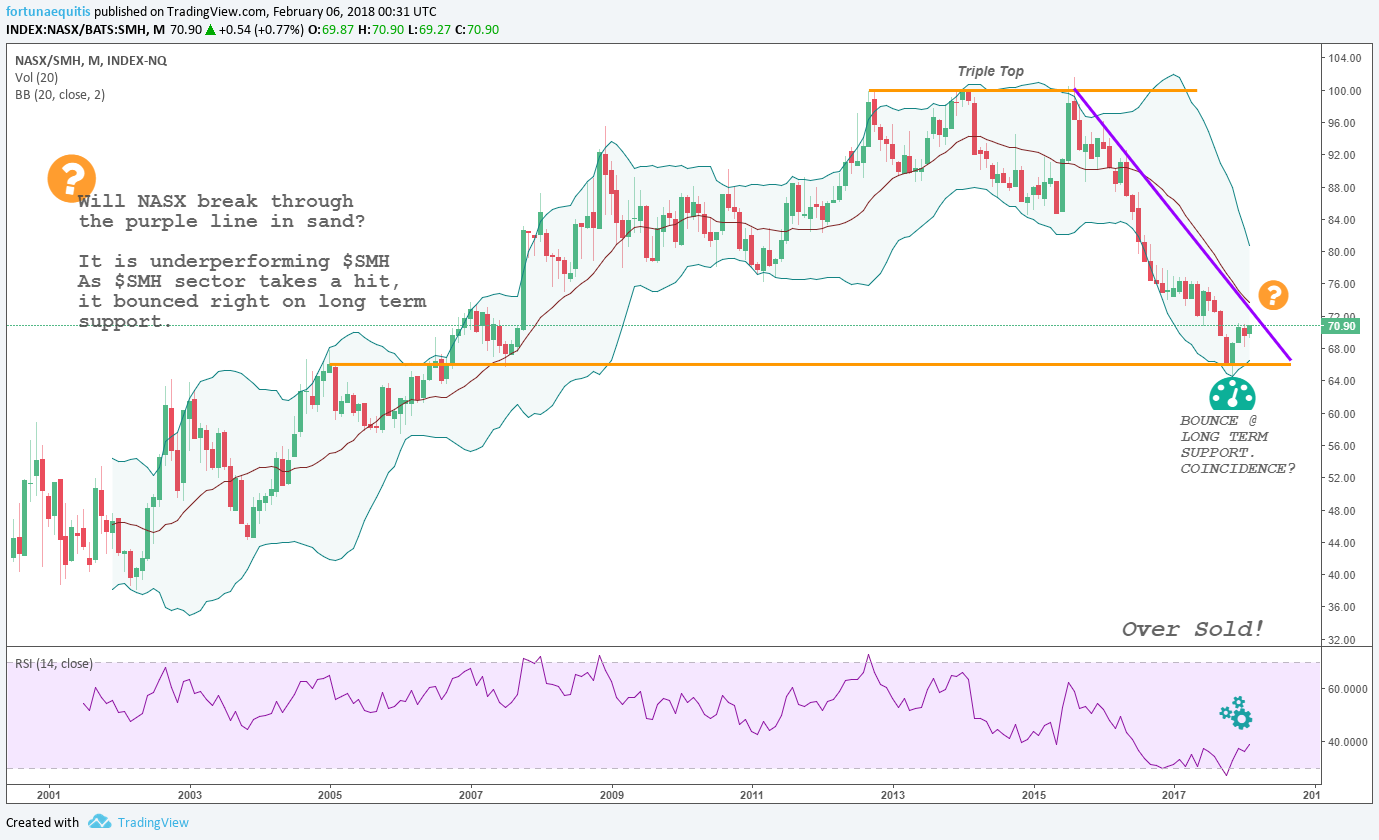Click the TradingView cloud logo at the bottom
The image size is (1379, 840).
(99, 822)
